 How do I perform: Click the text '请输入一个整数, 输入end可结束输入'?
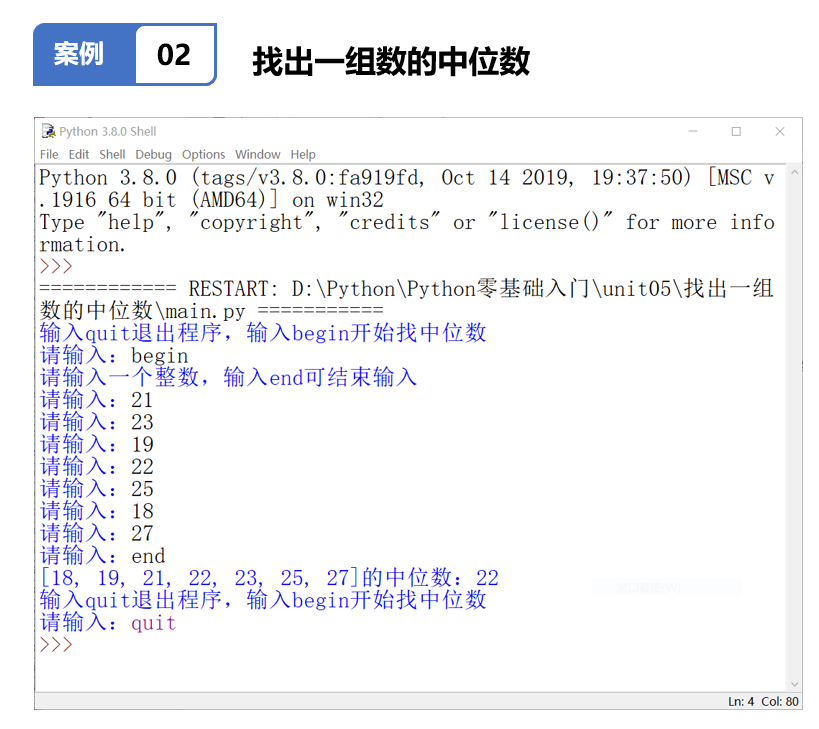228,378
